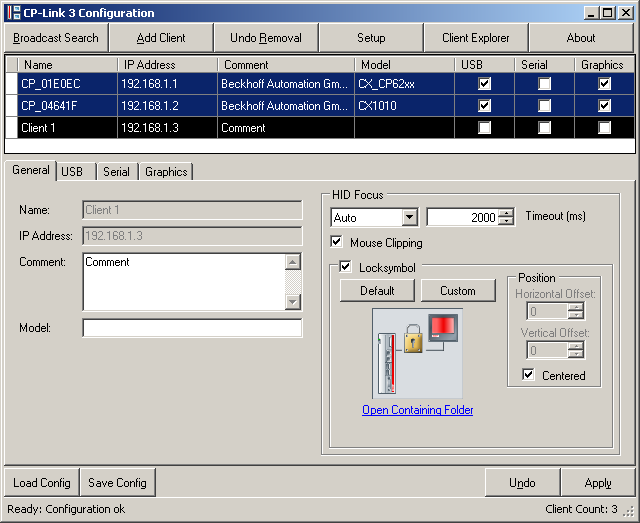Decrease Timeout value with down spinner

(x=506, y=221)
